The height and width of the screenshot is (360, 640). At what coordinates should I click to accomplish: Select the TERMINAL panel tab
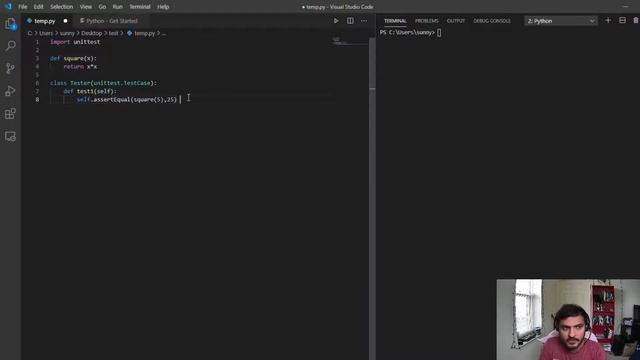point(395,21)
